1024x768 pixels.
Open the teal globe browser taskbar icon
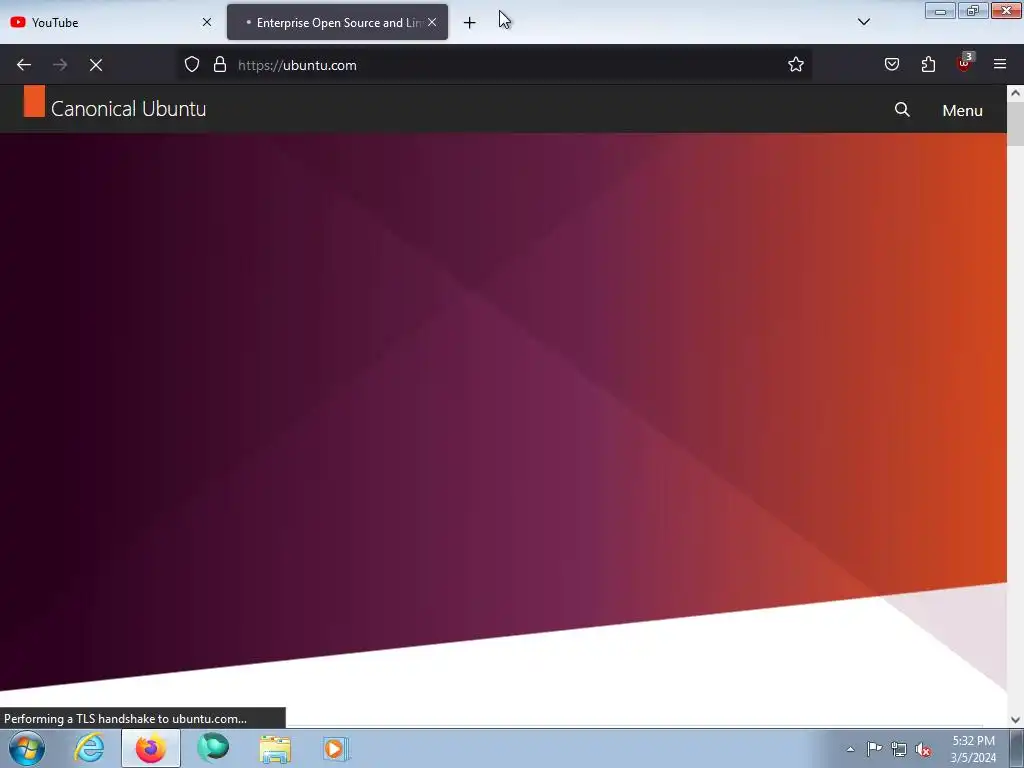213,748
